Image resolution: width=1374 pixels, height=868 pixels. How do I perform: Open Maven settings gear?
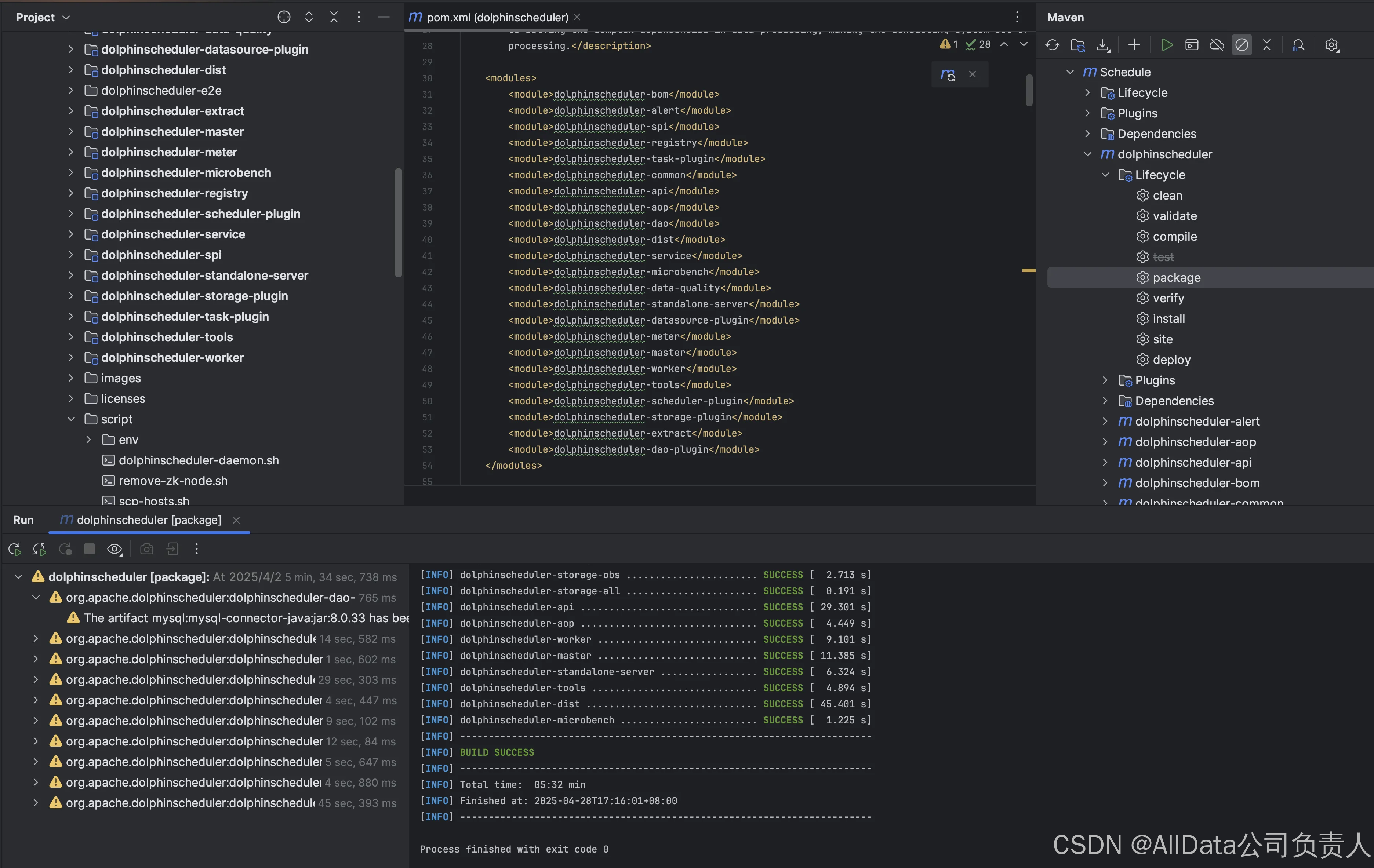(x=1331, y=45)
